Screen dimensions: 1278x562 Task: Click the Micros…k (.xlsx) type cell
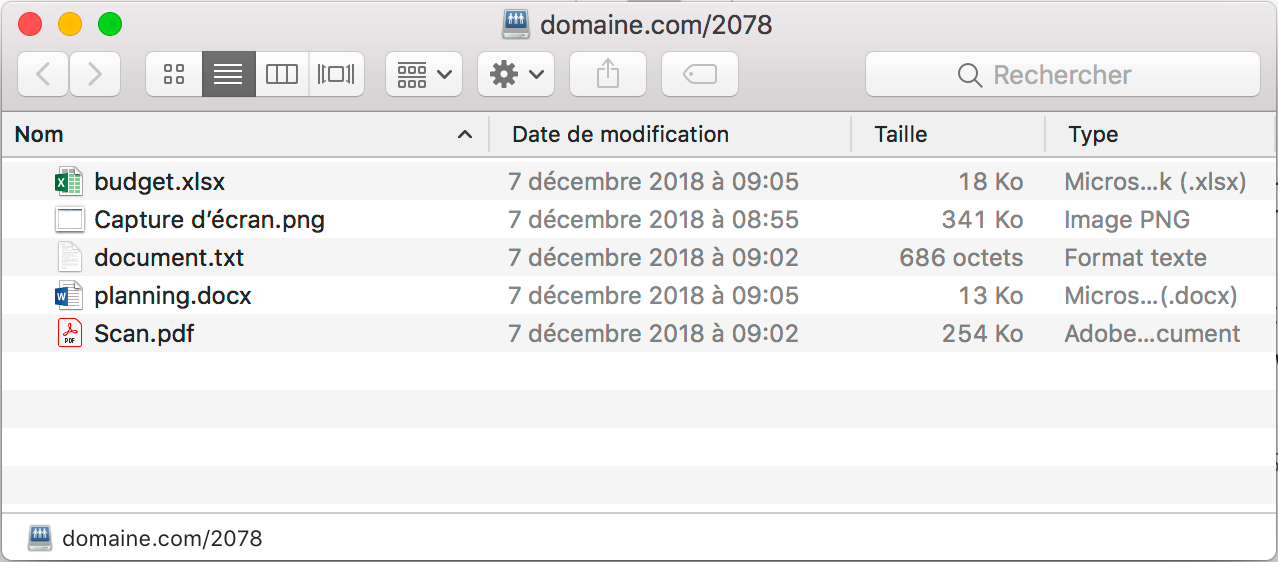(x=1155, y=182)
